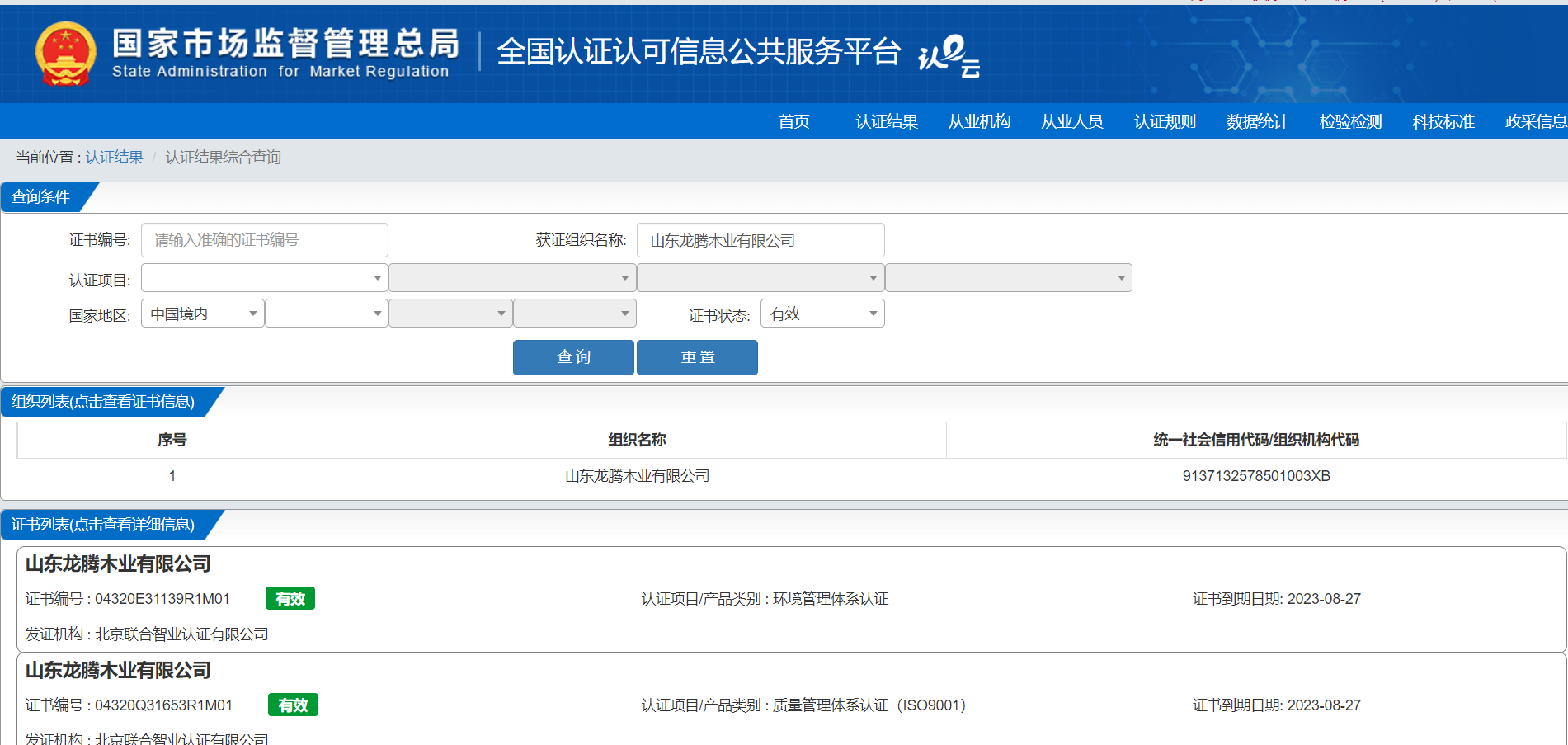This screenshot has height=745, width=1568.
Task: Click 有效 badge of certificate 04320E31139R1M01
Action: [290, 598]
